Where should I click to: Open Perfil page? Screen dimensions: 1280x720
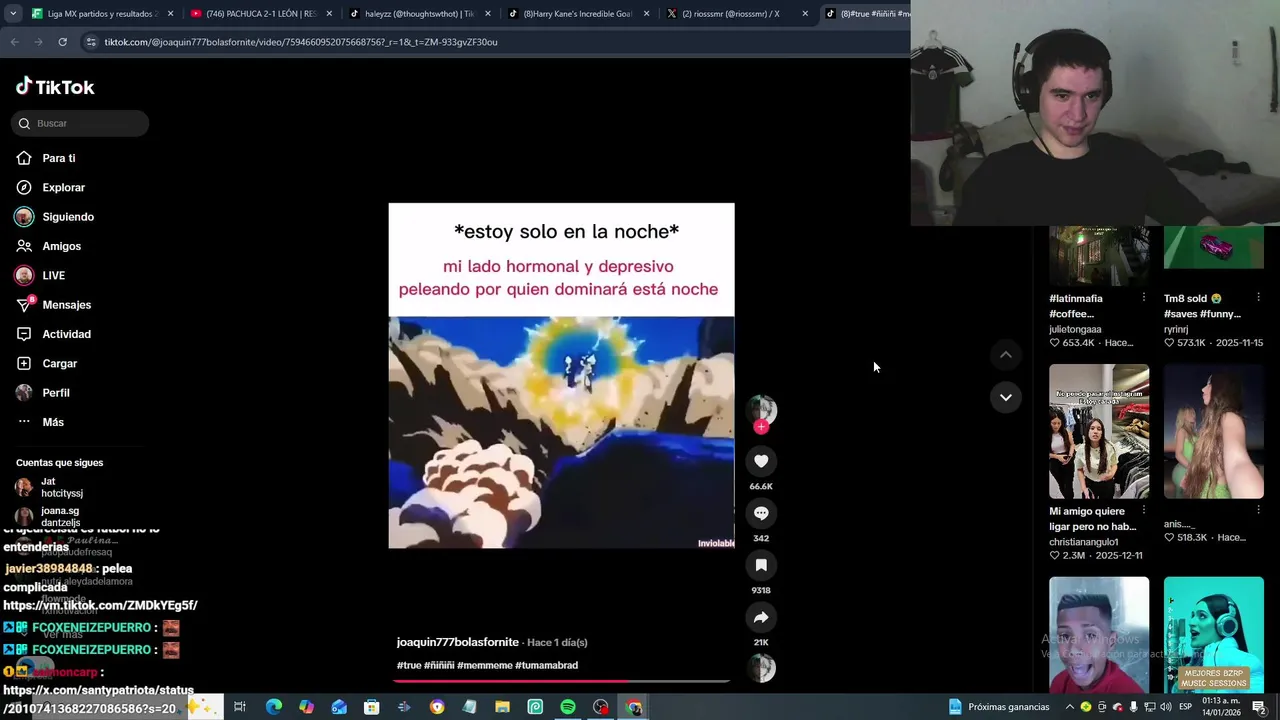click(43, 393)
